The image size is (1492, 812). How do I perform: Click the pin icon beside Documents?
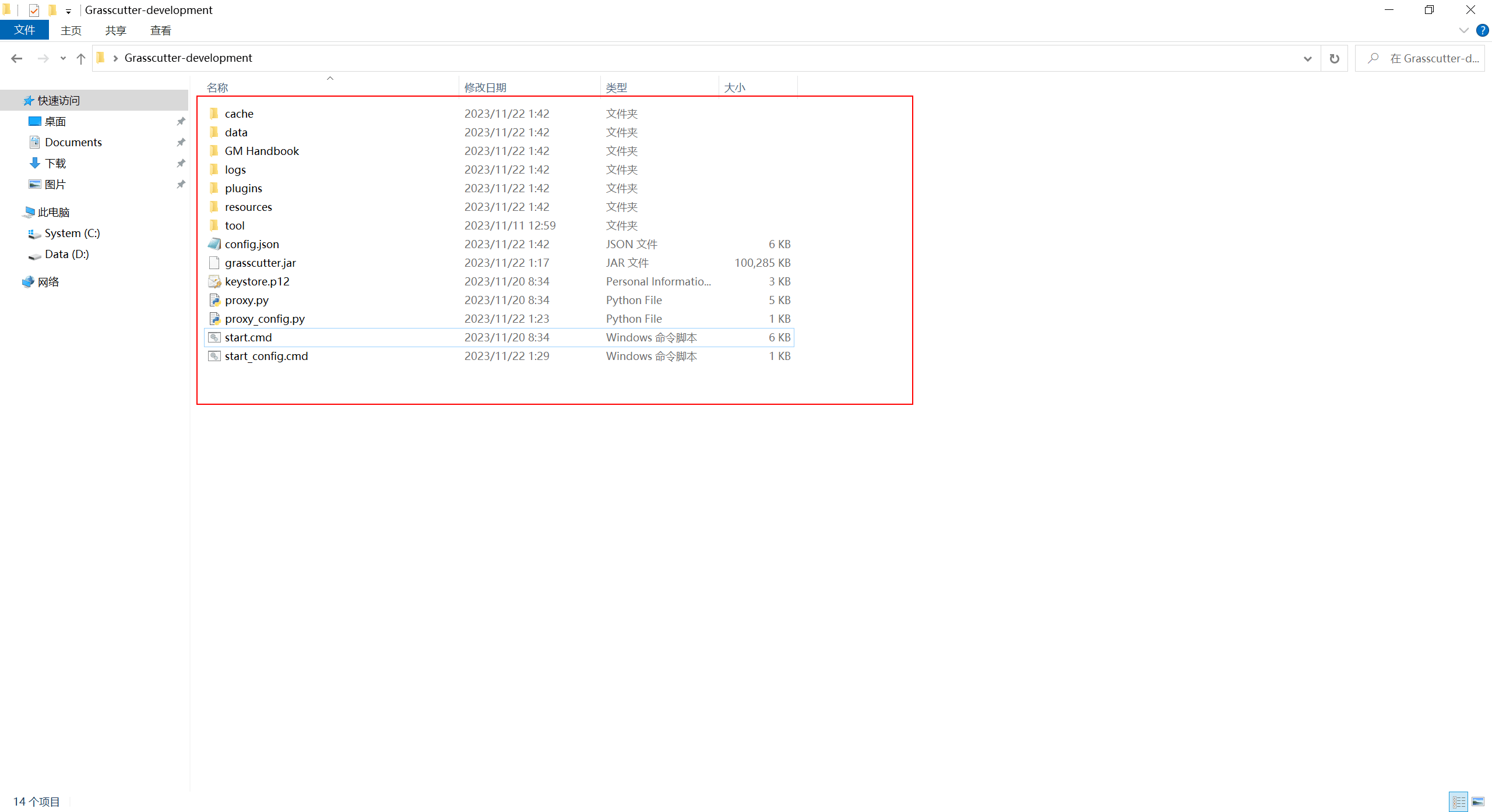point(181,142)
